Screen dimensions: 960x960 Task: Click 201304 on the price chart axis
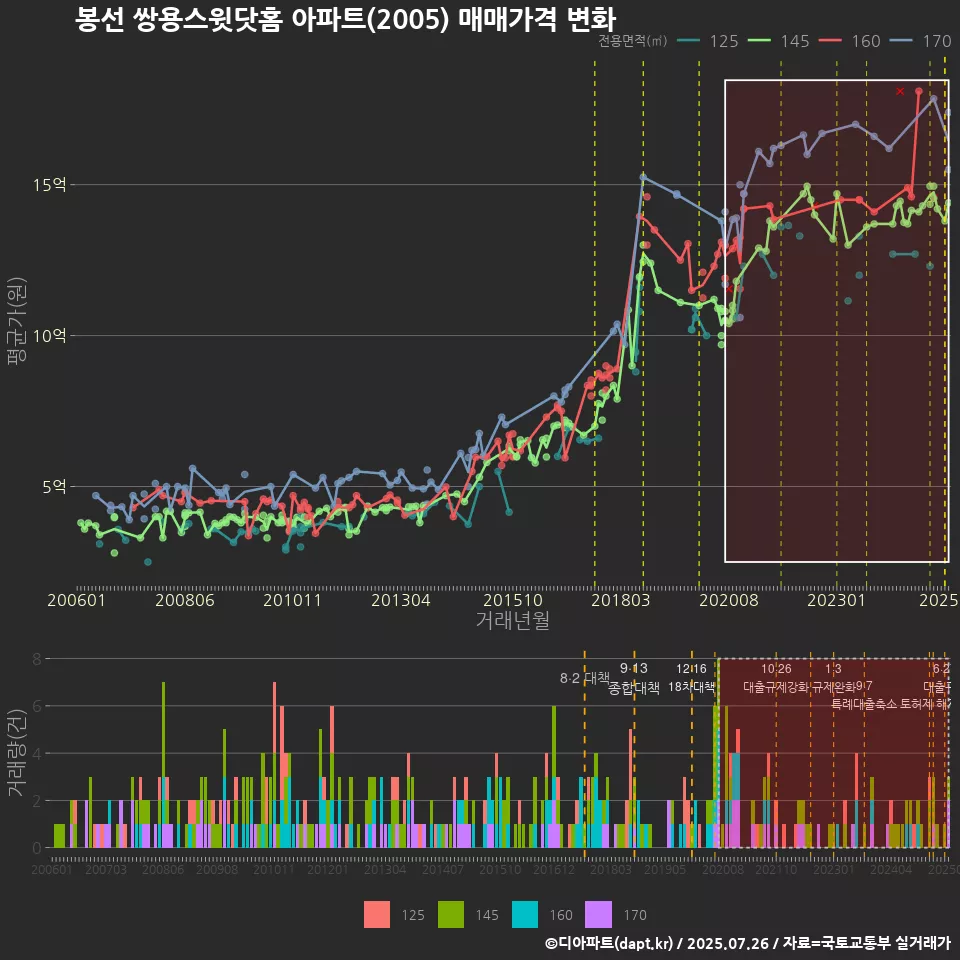tap(401, 600)
